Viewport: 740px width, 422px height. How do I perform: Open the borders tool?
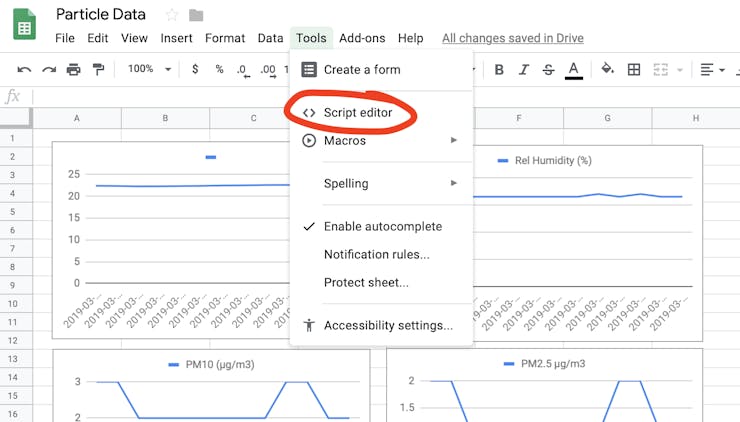(633, 69)
